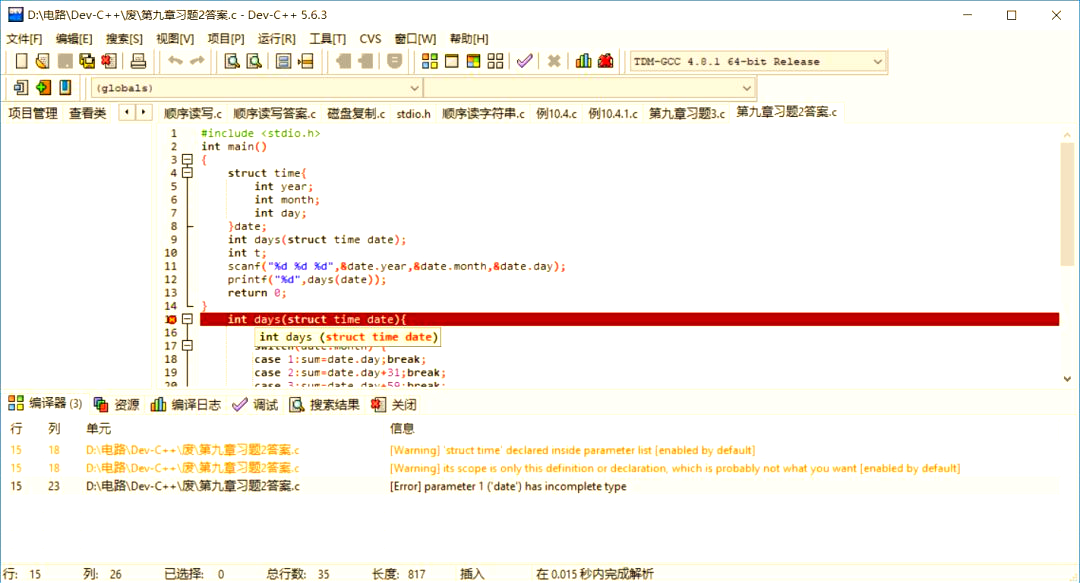The image size is (1080, 583).
Task: Click the Profile analysis bar chart icon
Action: point(583,61)
